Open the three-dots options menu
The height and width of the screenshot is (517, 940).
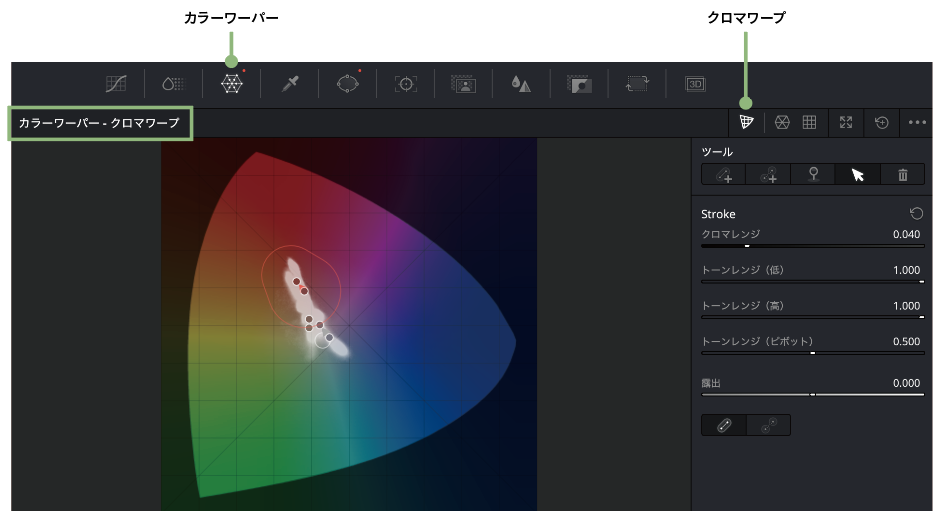[x=917, y=123]
